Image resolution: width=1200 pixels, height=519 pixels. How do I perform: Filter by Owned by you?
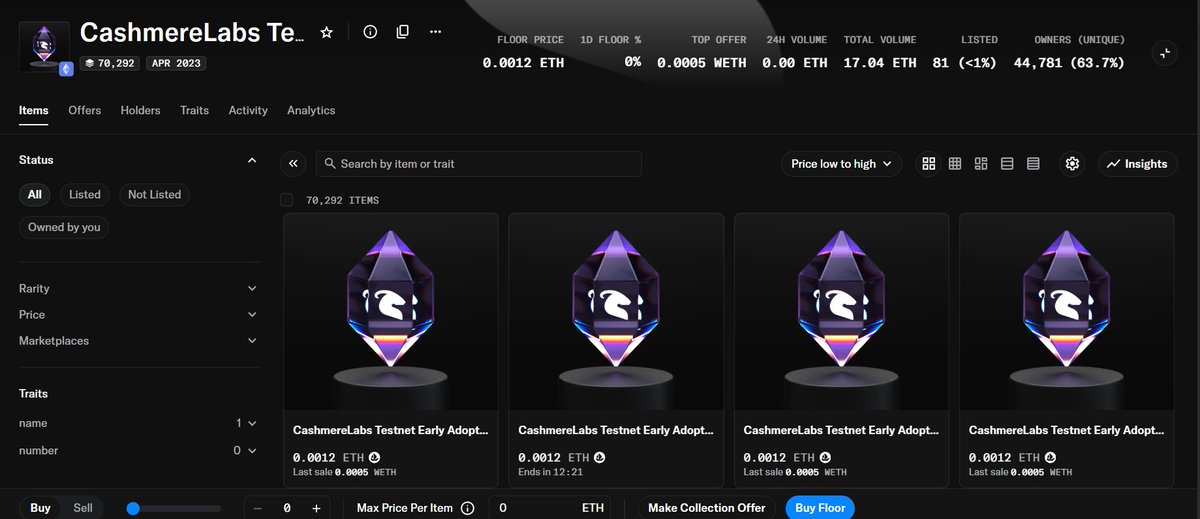[x=64, y=227]
